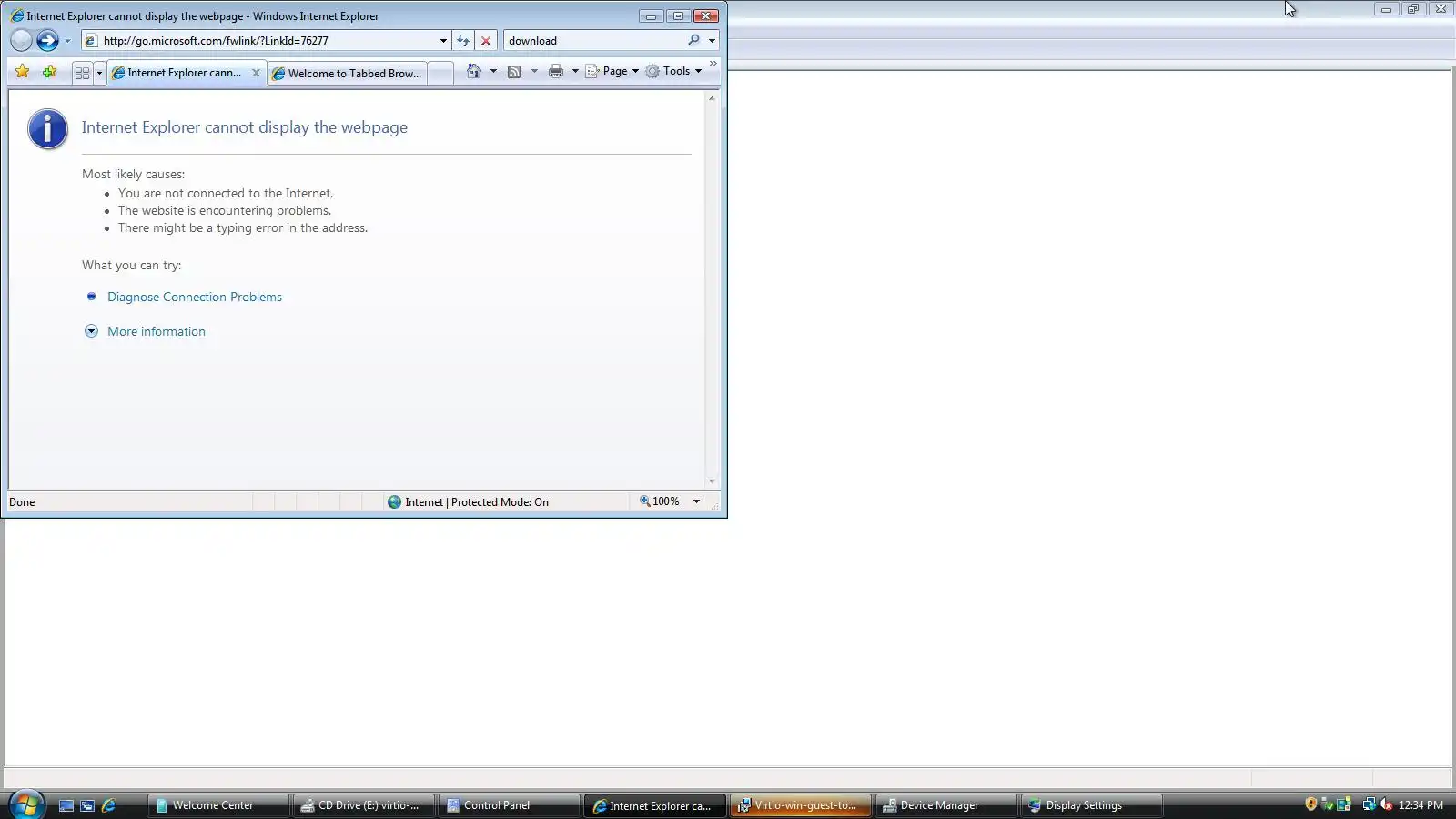Click the search box containing 'download'

(594, 40)
